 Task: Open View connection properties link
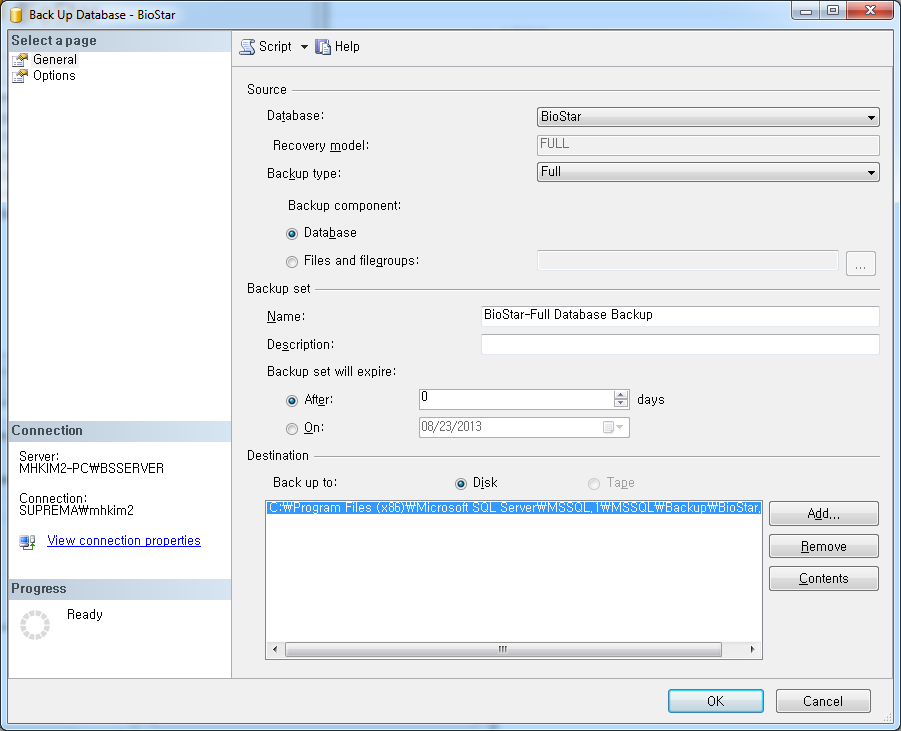[124, 541]
